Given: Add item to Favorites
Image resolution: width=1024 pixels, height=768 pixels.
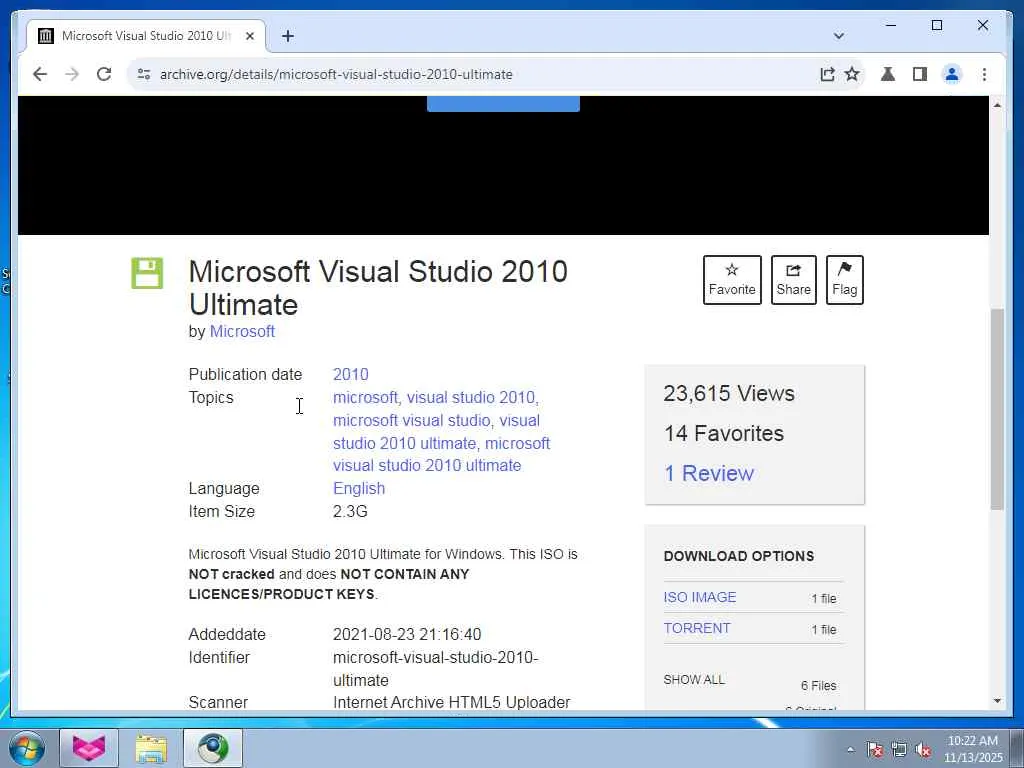Looking at the screenshot, I should pos(732,280).
